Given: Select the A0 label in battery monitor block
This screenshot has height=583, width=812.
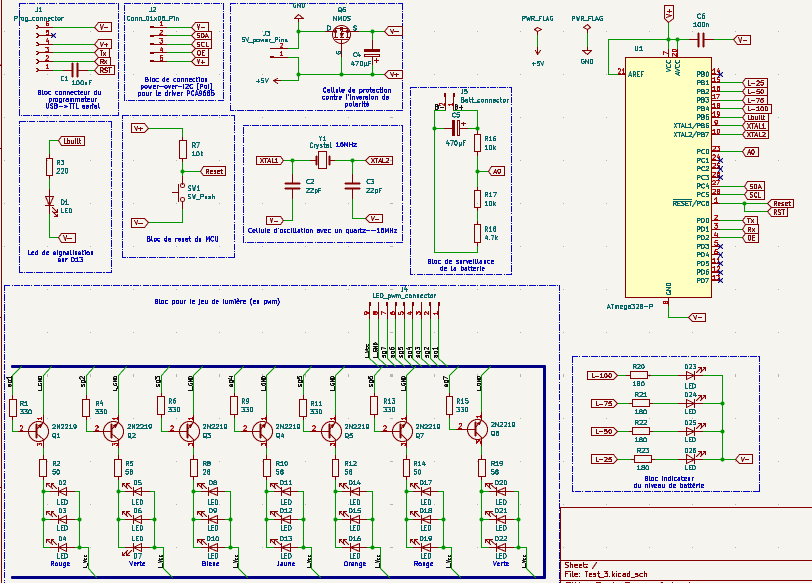Looking at the screenshot, I should click(x=497, y=171).
